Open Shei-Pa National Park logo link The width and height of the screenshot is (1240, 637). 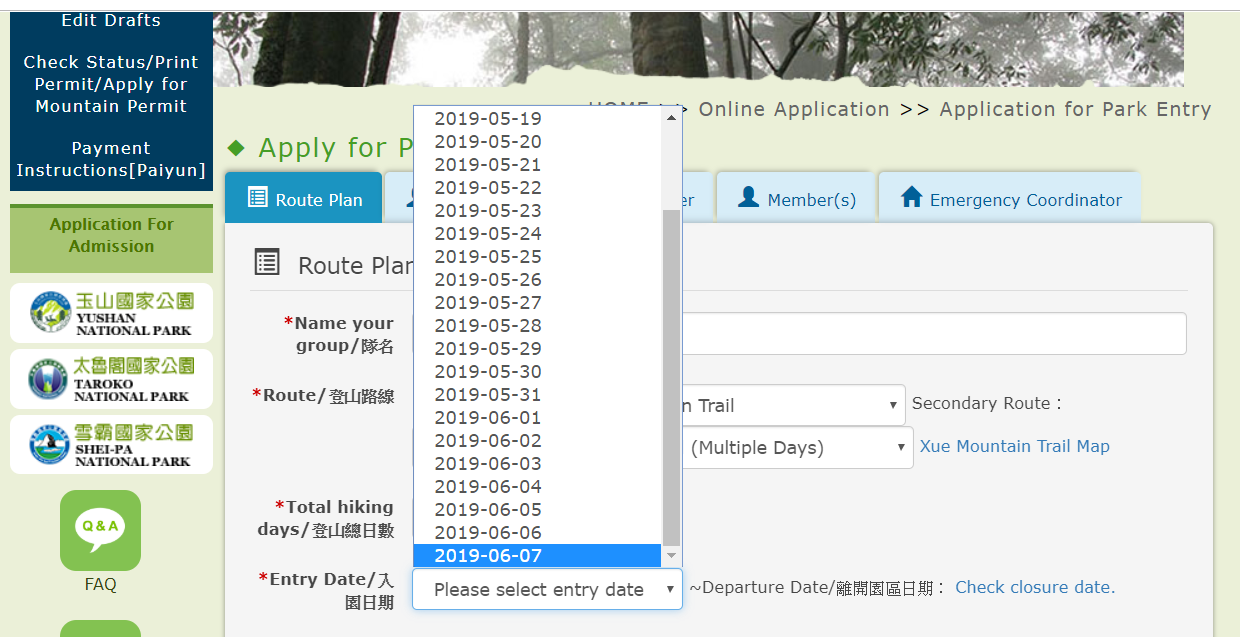click(x=111, y=445)
